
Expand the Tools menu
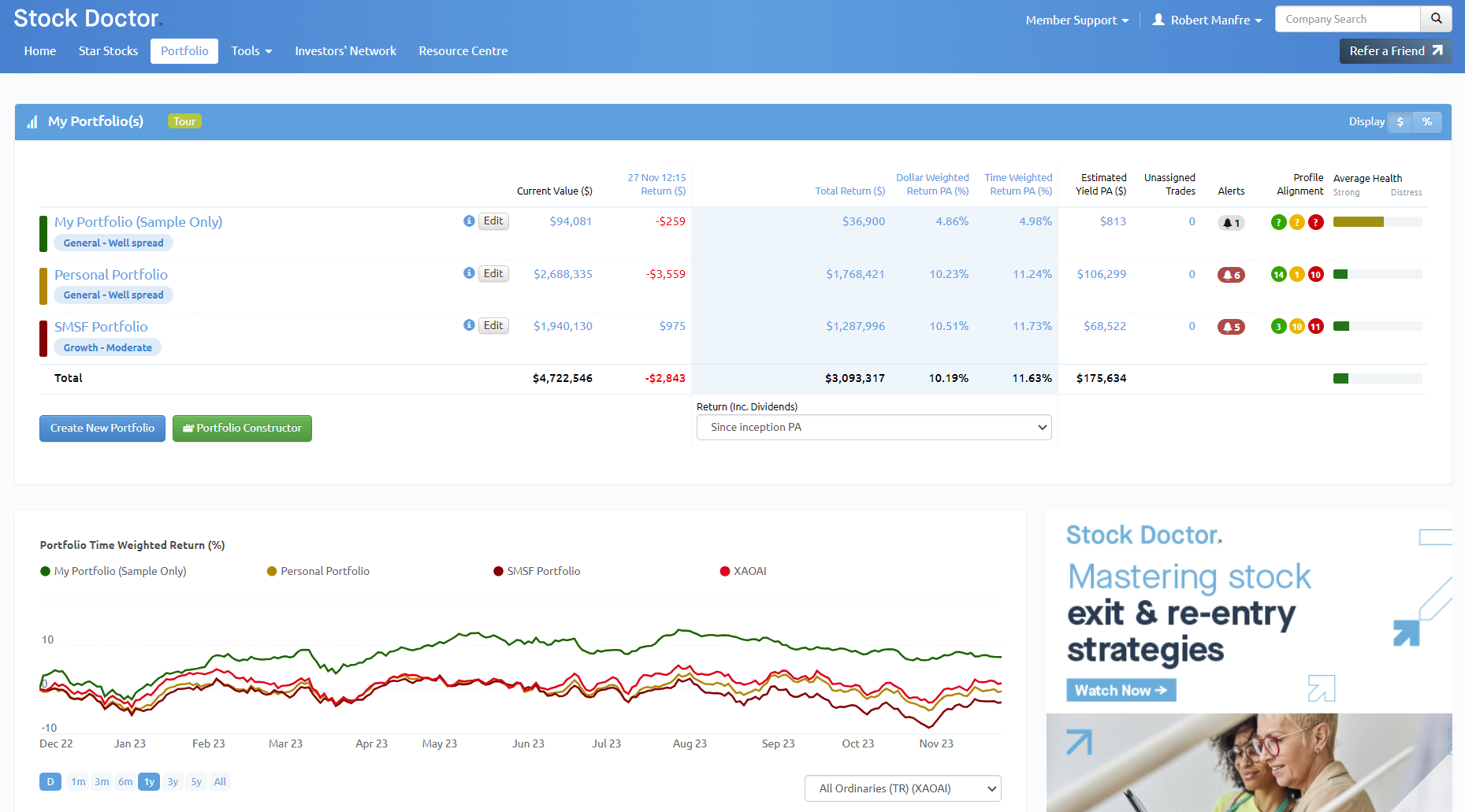(x=251, y=50)
